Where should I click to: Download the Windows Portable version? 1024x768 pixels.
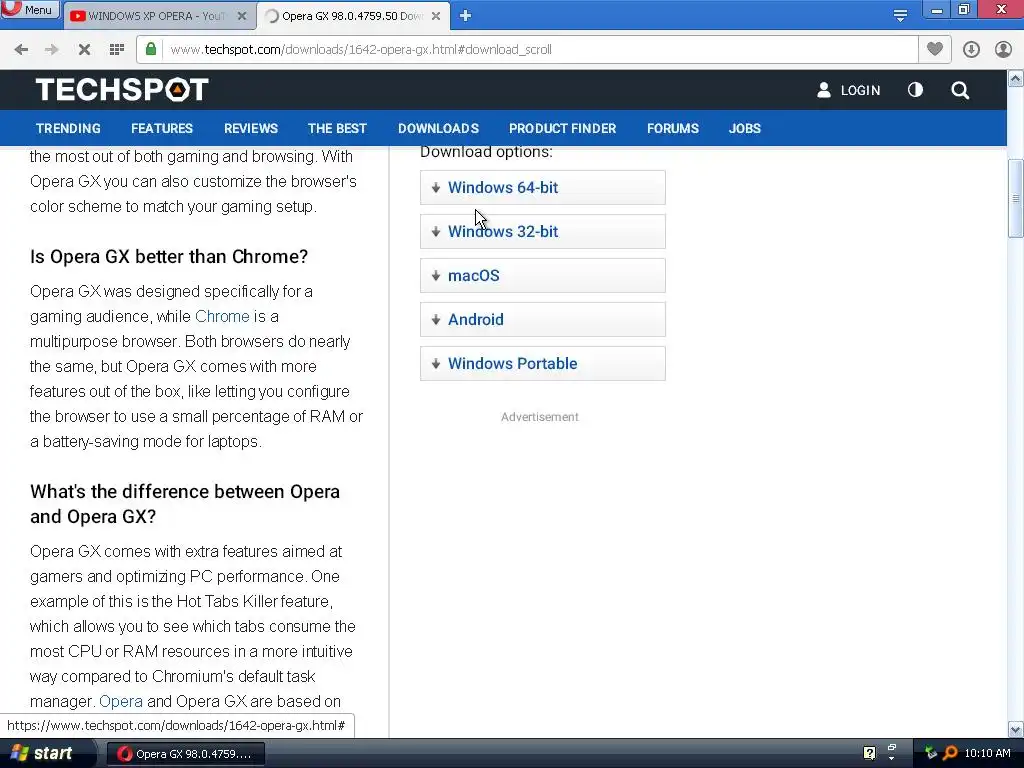[543, 363]
